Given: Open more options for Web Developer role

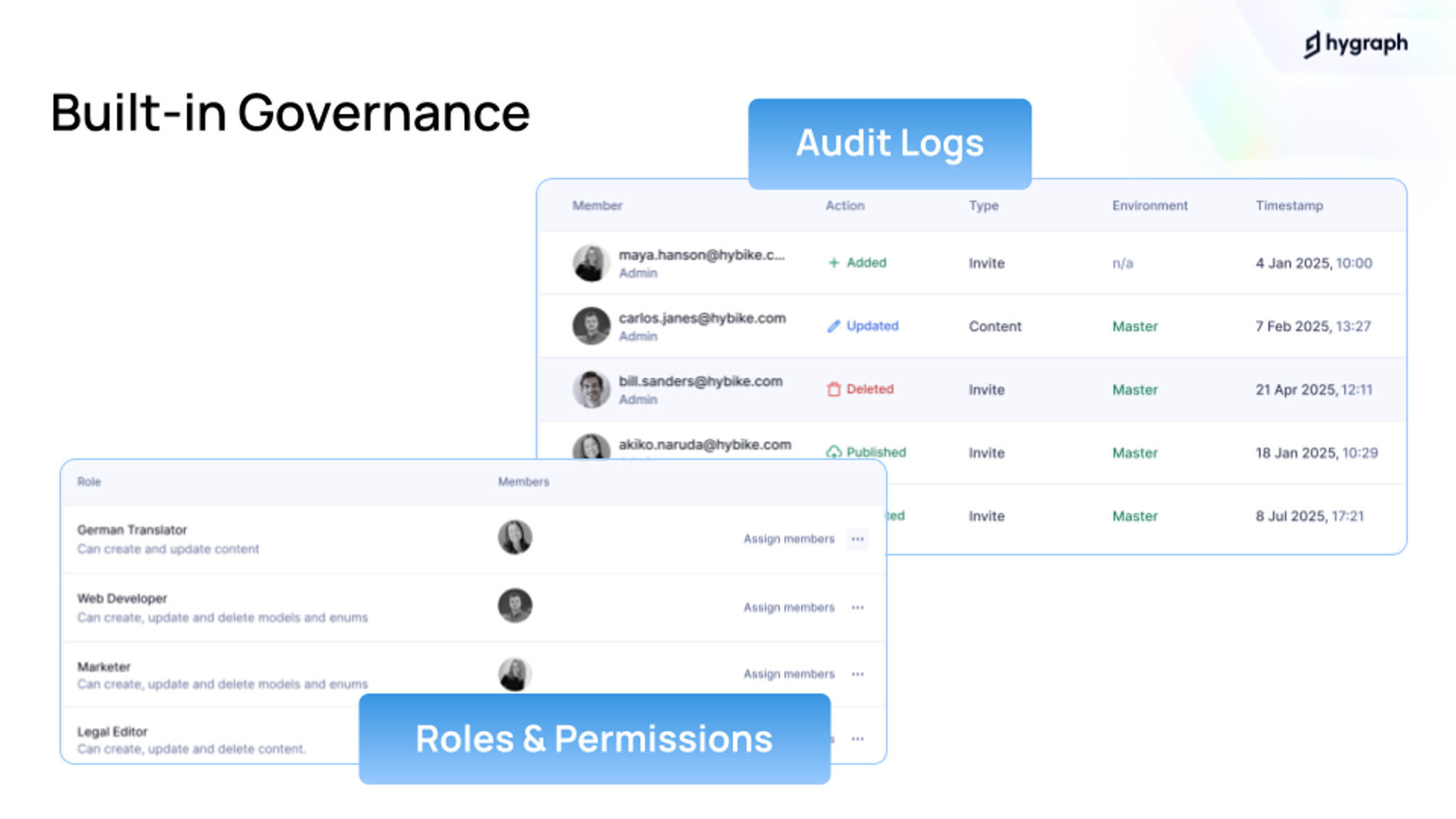Looking at the screenshot, I should tap(857, 607).
